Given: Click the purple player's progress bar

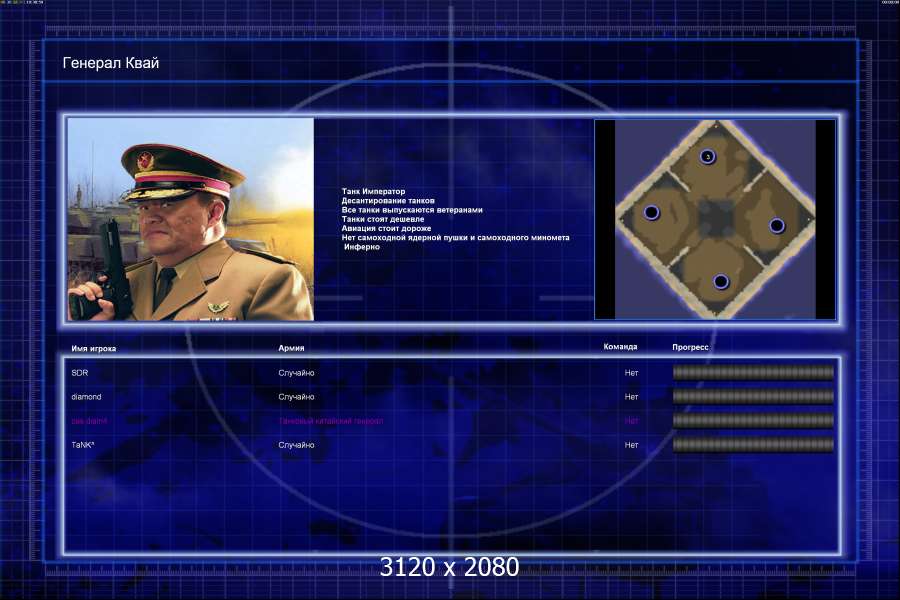Looking at the screenshot, I should pos(753,420).
